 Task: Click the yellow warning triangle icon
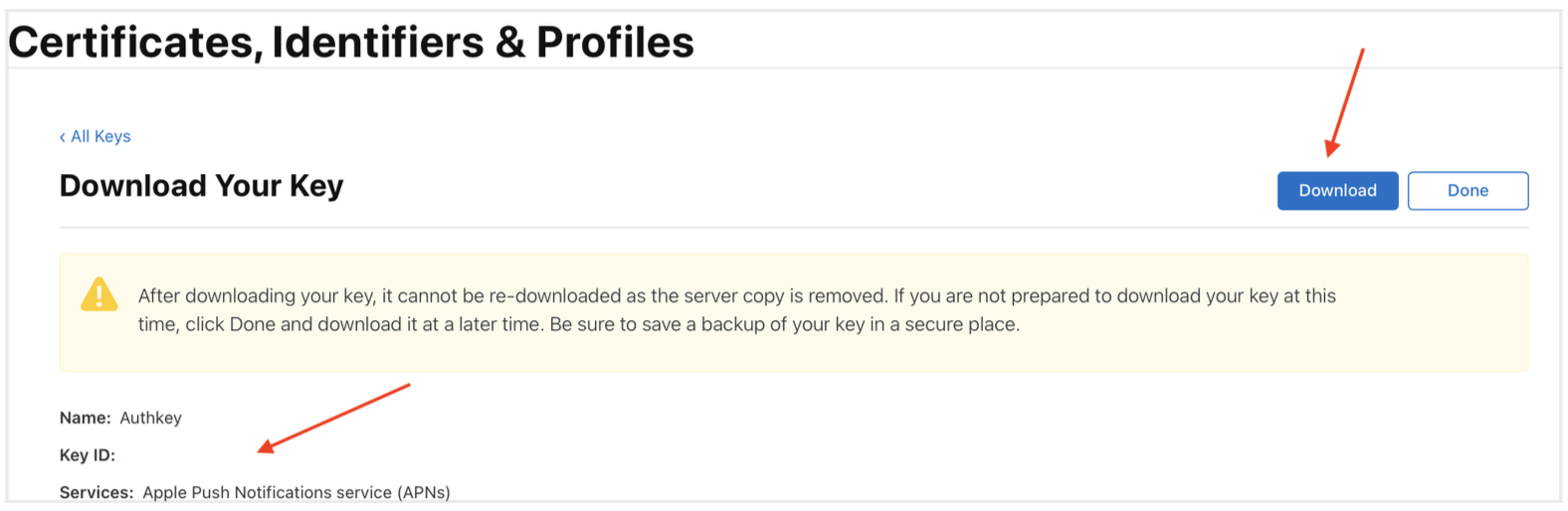coord(99,295)
